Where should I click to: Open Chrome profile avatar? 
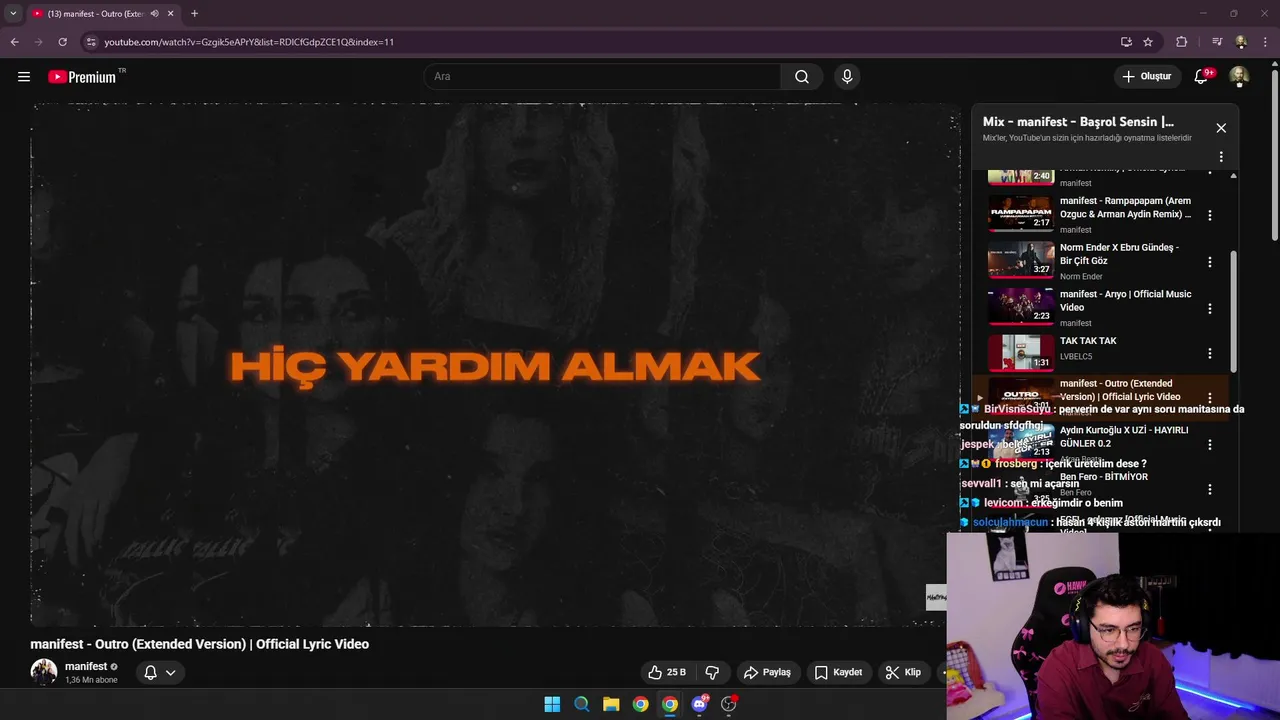(x=1241, y=42)
